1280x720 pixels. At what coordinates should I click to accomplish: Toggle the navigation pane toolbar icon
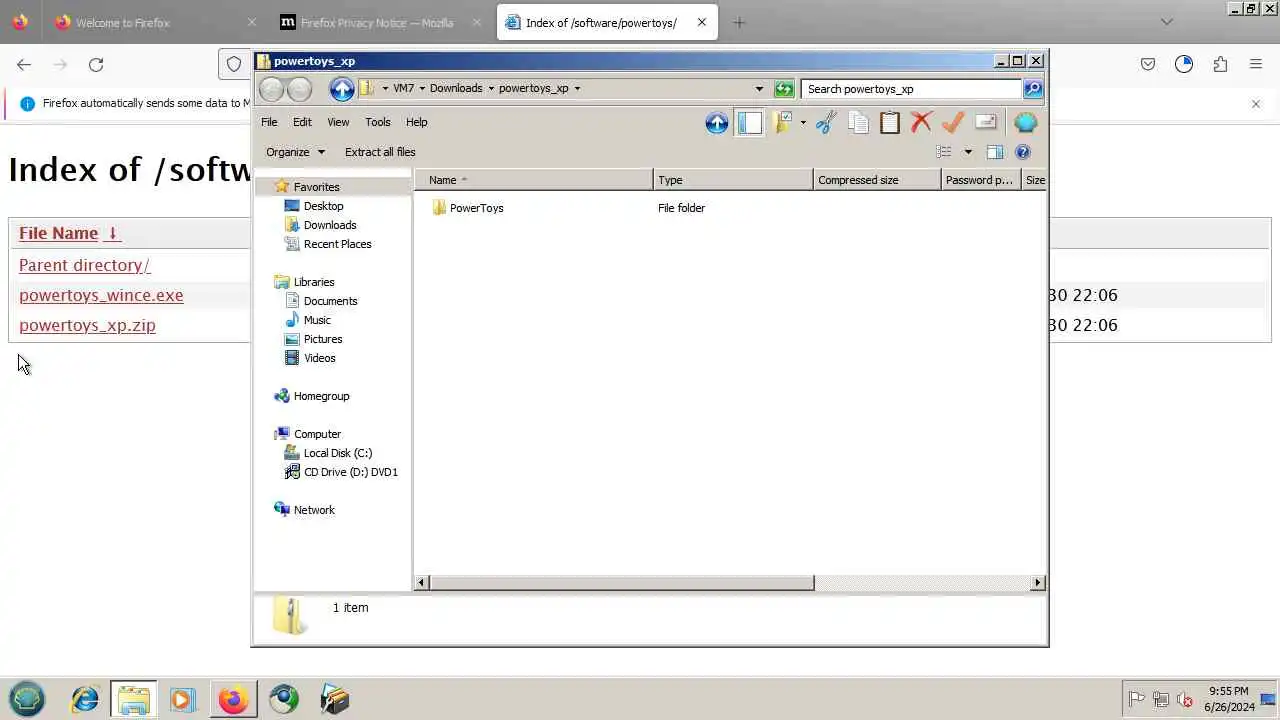(749, 123)
